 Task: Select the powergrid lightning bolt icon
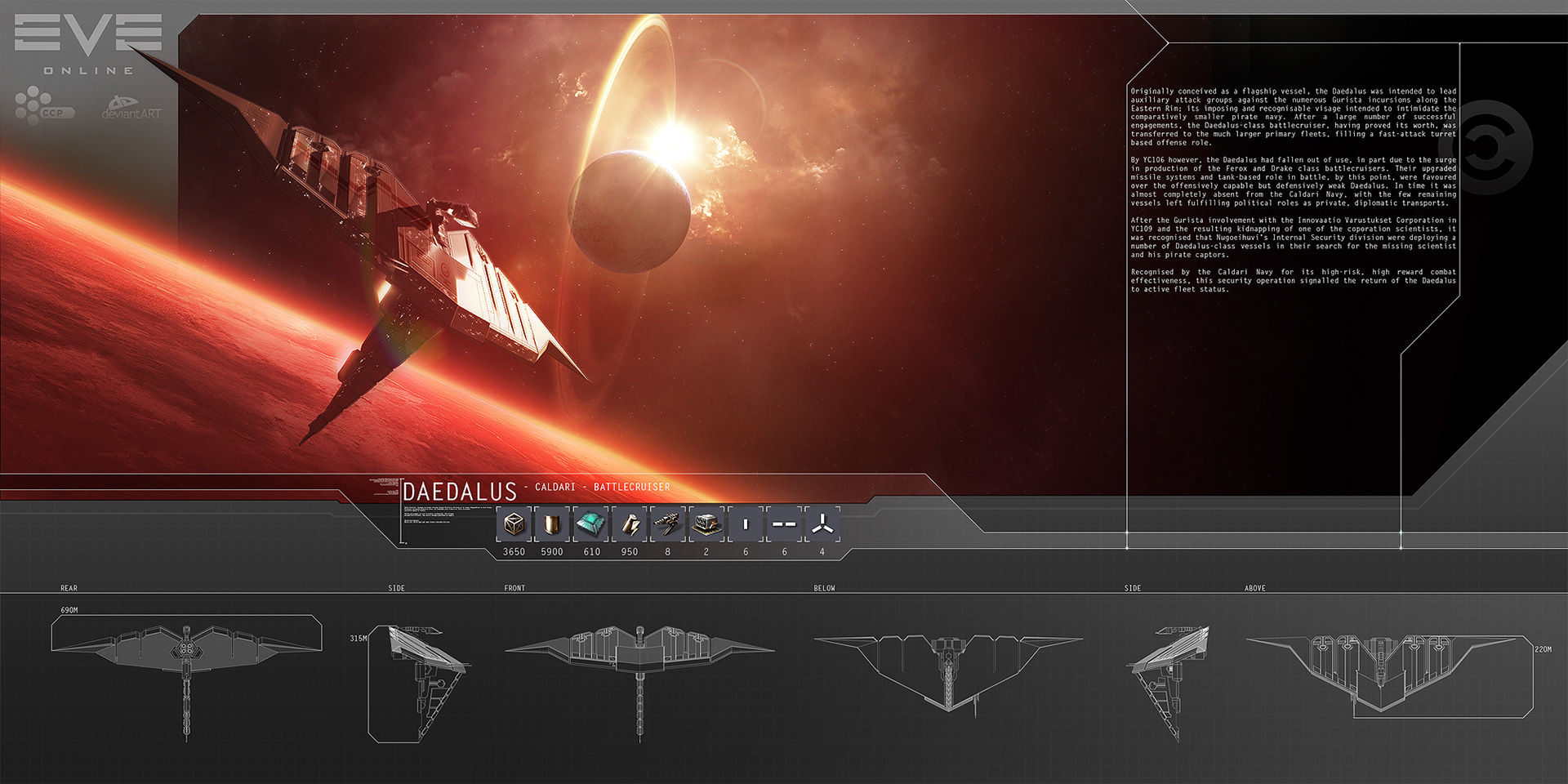[x=629, y=524]
